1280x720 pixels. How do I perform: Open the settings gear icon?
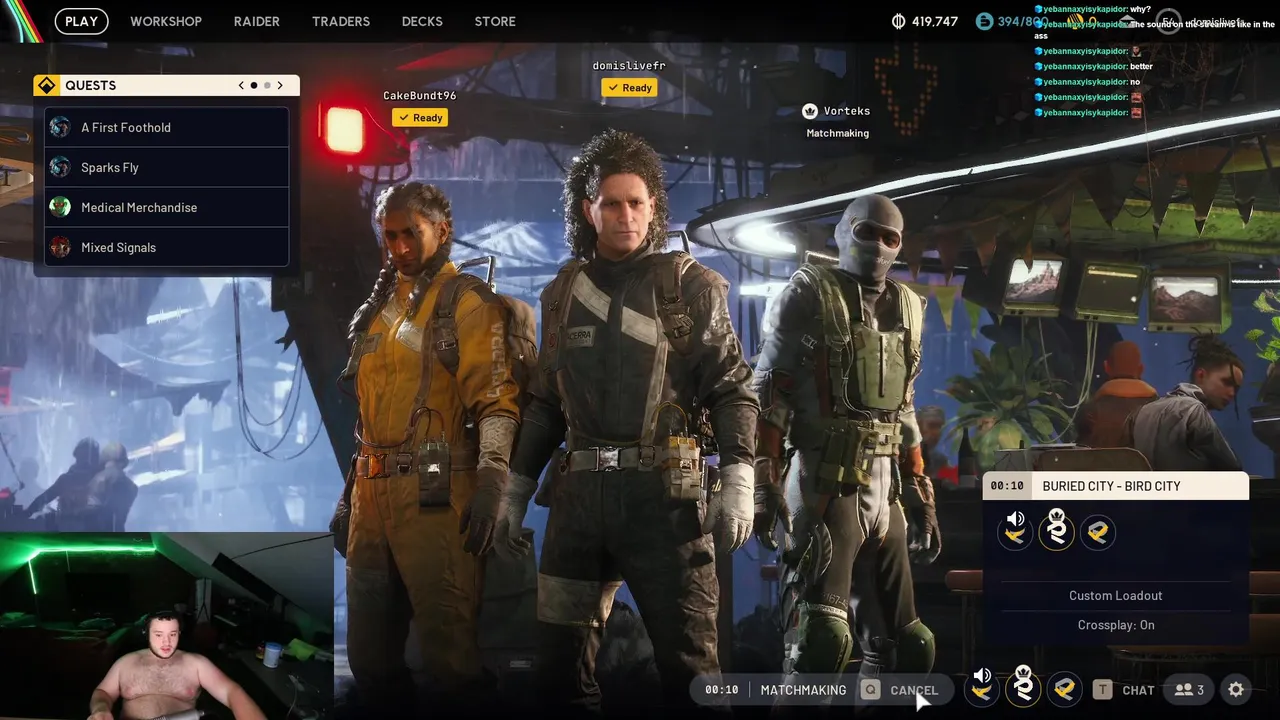tap(1236, 690)
